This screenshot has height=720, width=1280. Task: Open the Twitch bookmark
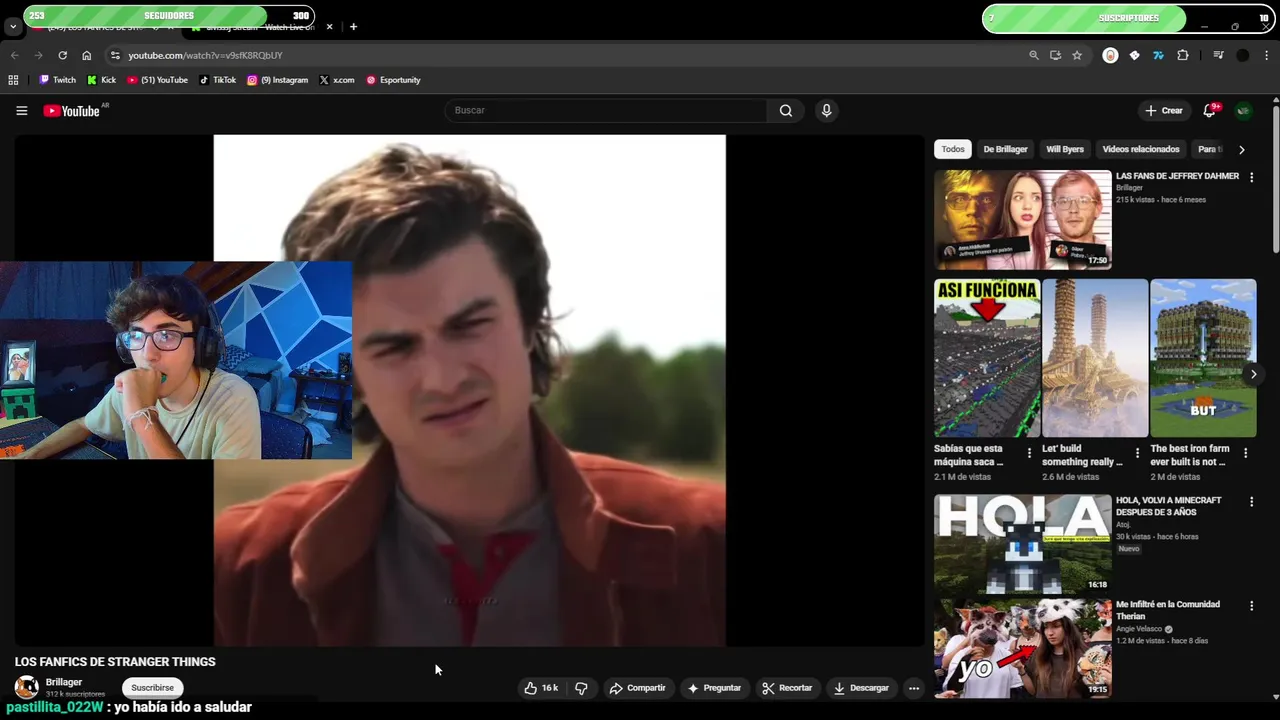pos(57,80)
